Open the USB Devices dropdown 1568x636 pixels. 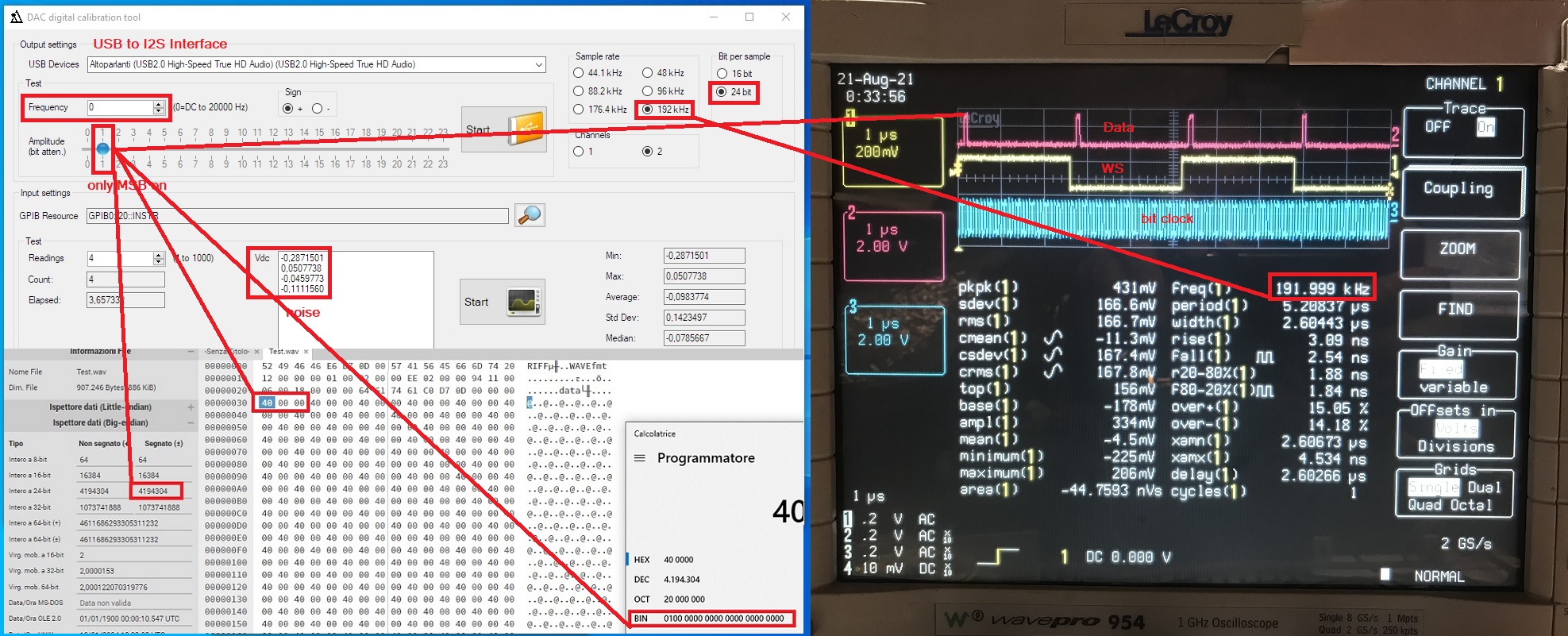539,64
